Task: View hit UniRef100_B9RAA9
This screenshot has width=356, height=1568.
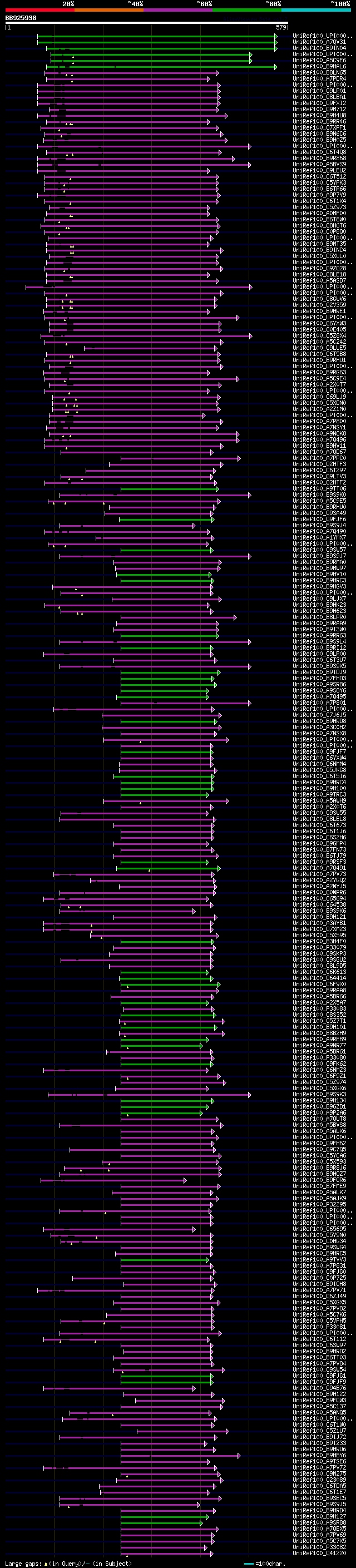Action: click(319, 624)
